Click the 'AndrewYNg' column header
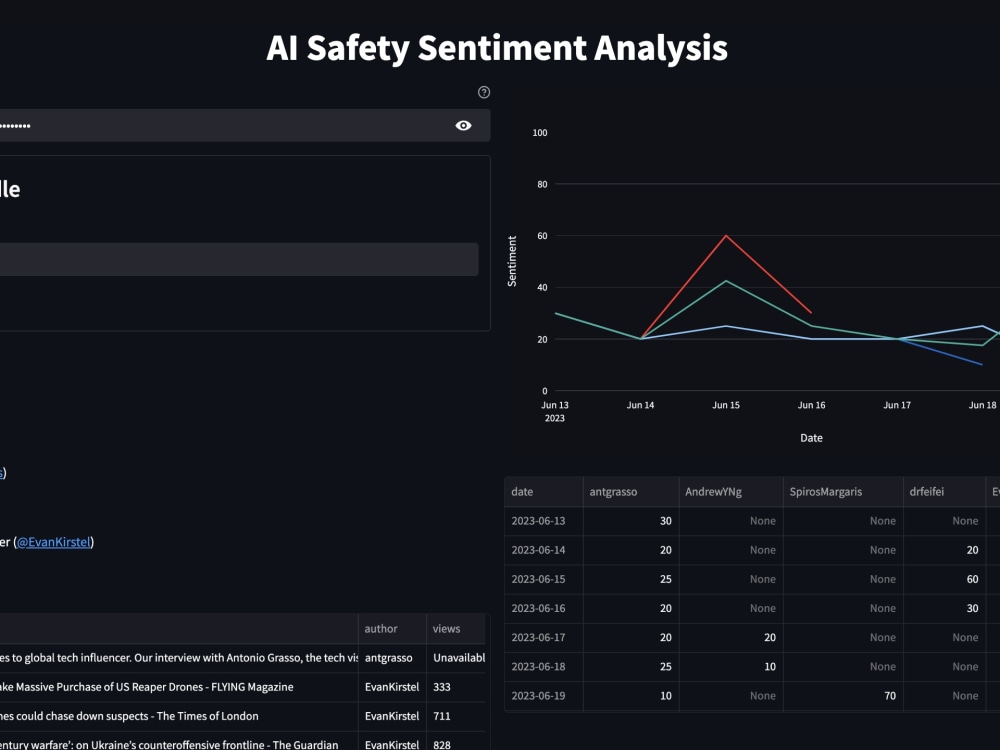The height and width of the screenshot is (750, 1000). [731, 492]
